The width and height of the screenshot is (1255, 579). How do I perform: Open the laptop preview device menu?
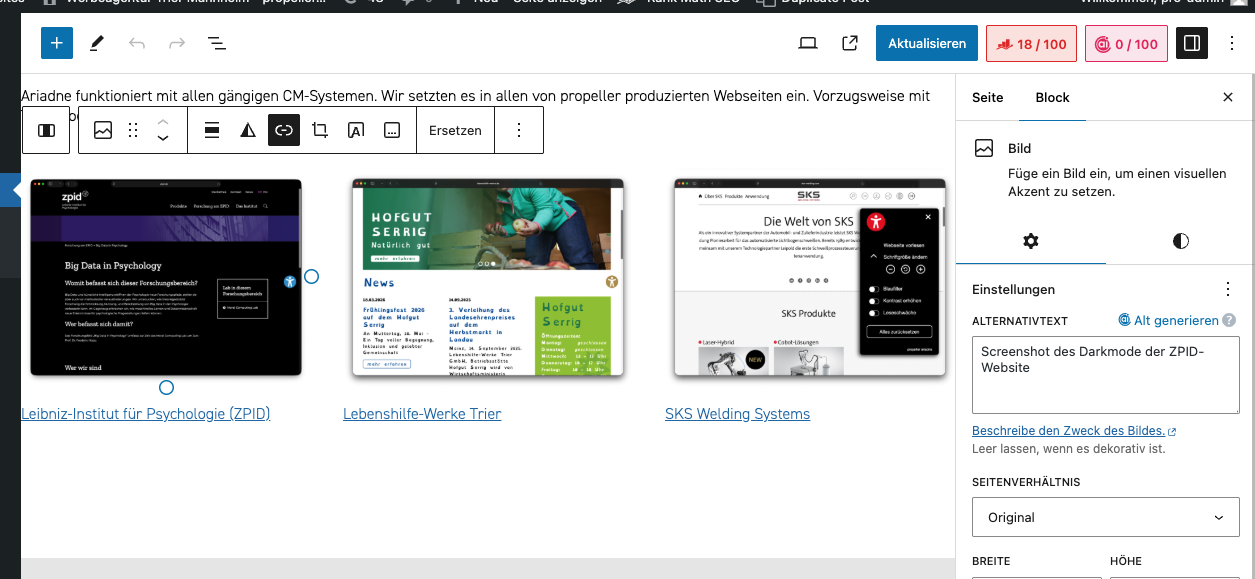808,43
